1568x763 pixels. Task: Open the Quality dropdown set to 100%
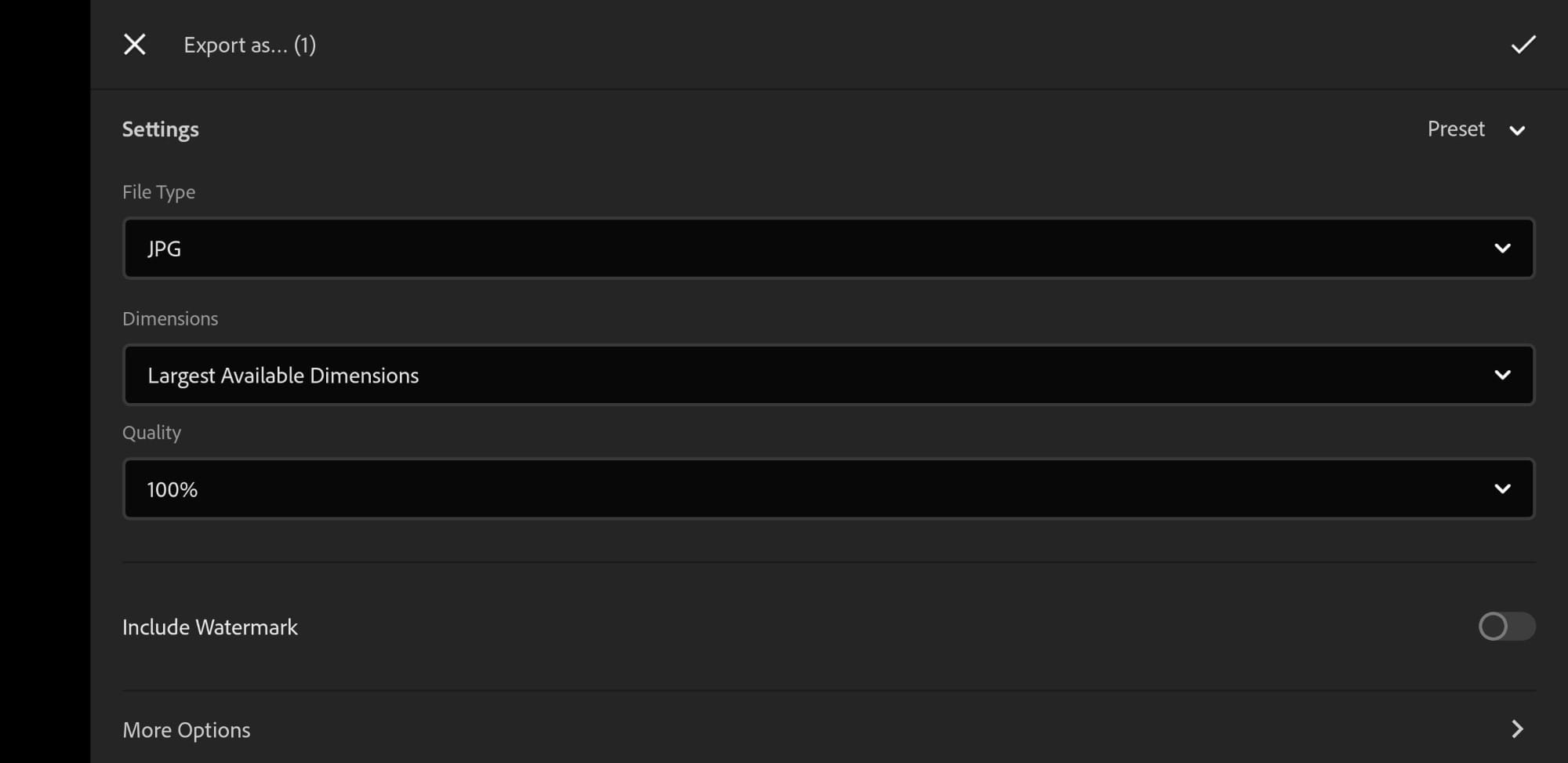coord(827,489)
